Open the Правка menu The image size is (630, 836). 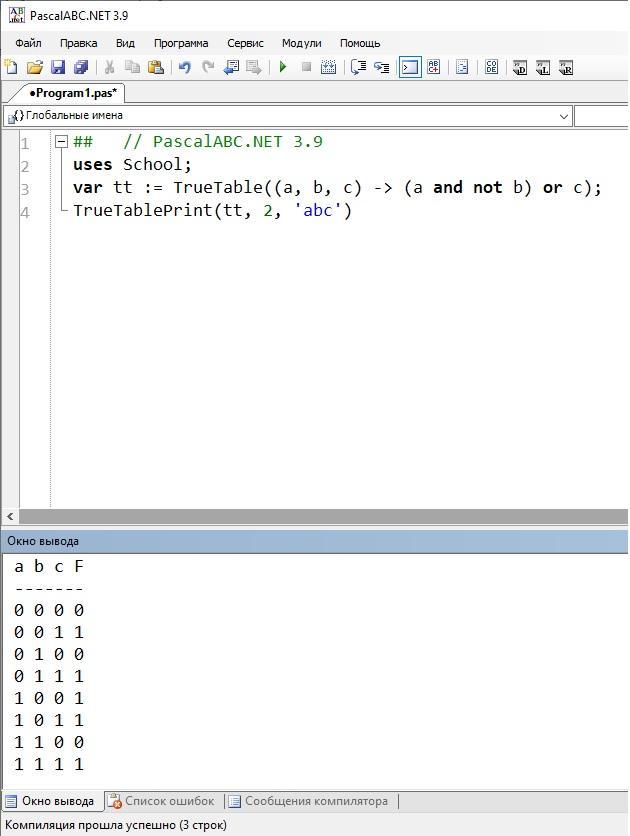coord(78,43)
